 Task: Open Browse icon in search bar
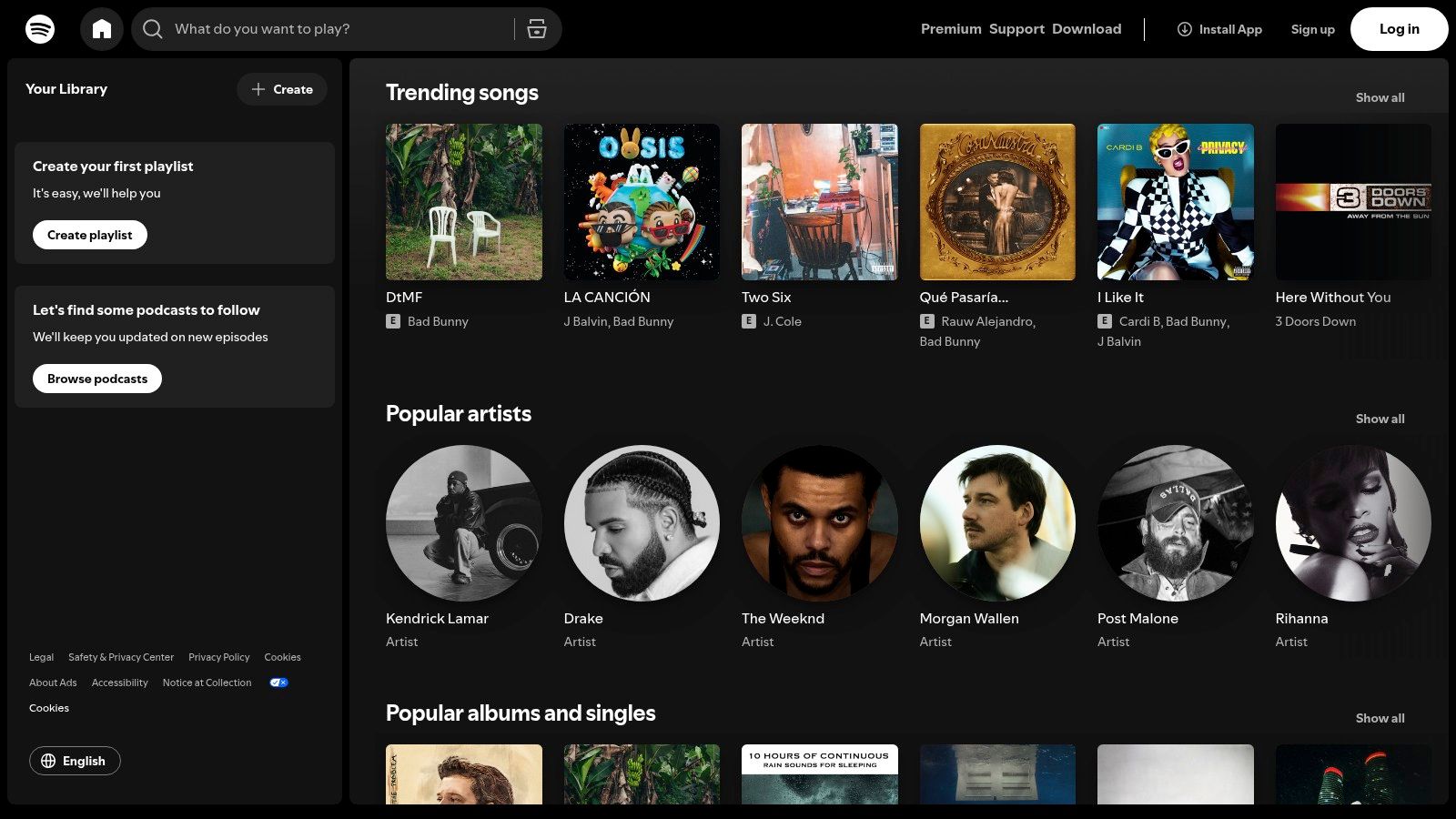(537, 29)
